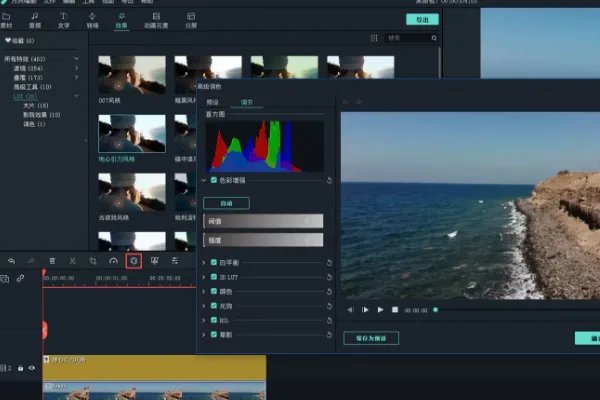
Task: Click the 保存为预设 button
Action: (370, 338)
